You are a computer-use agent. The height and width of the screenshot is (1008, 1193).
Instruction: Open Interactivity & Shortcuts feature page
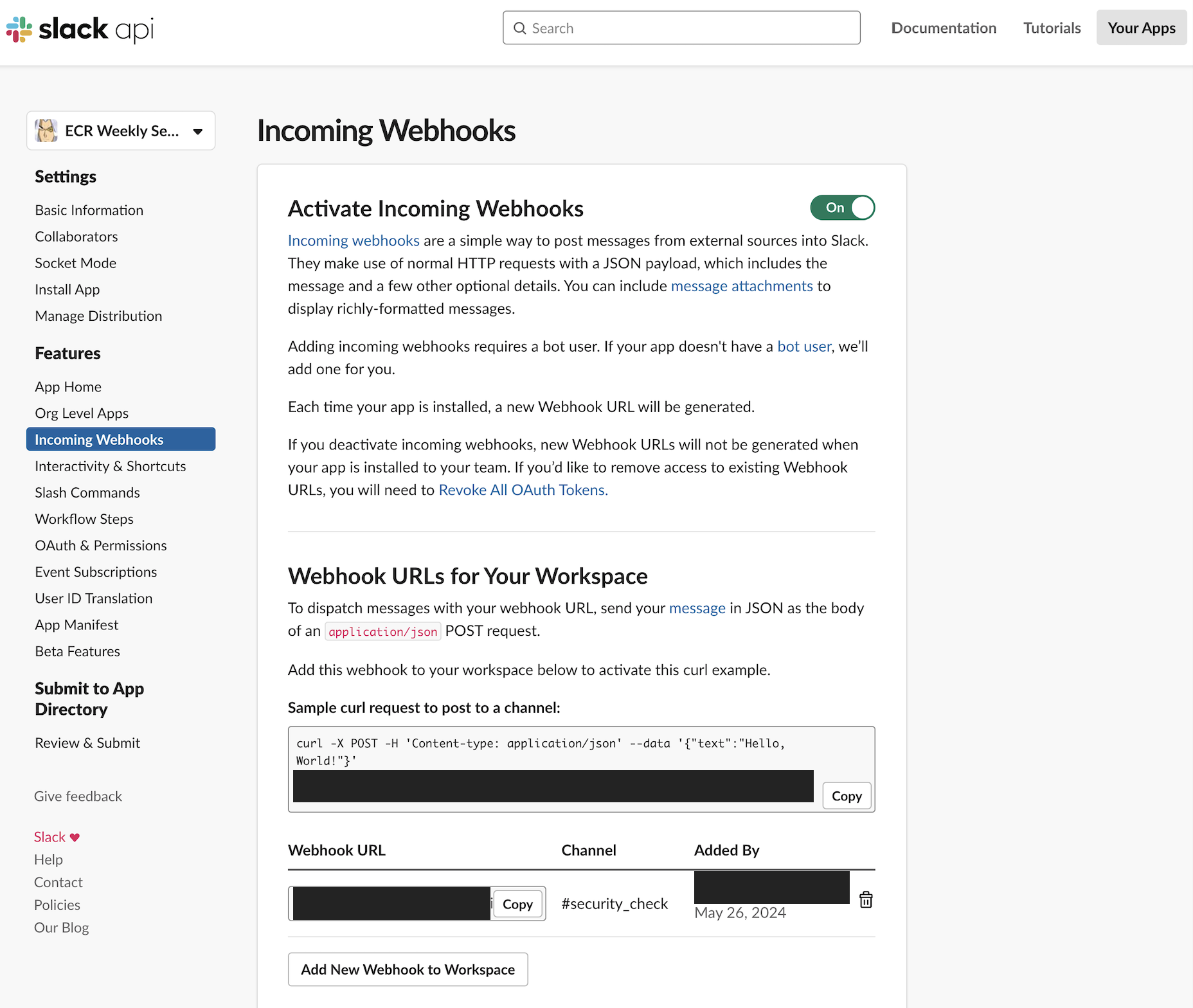tap(111, 466)
